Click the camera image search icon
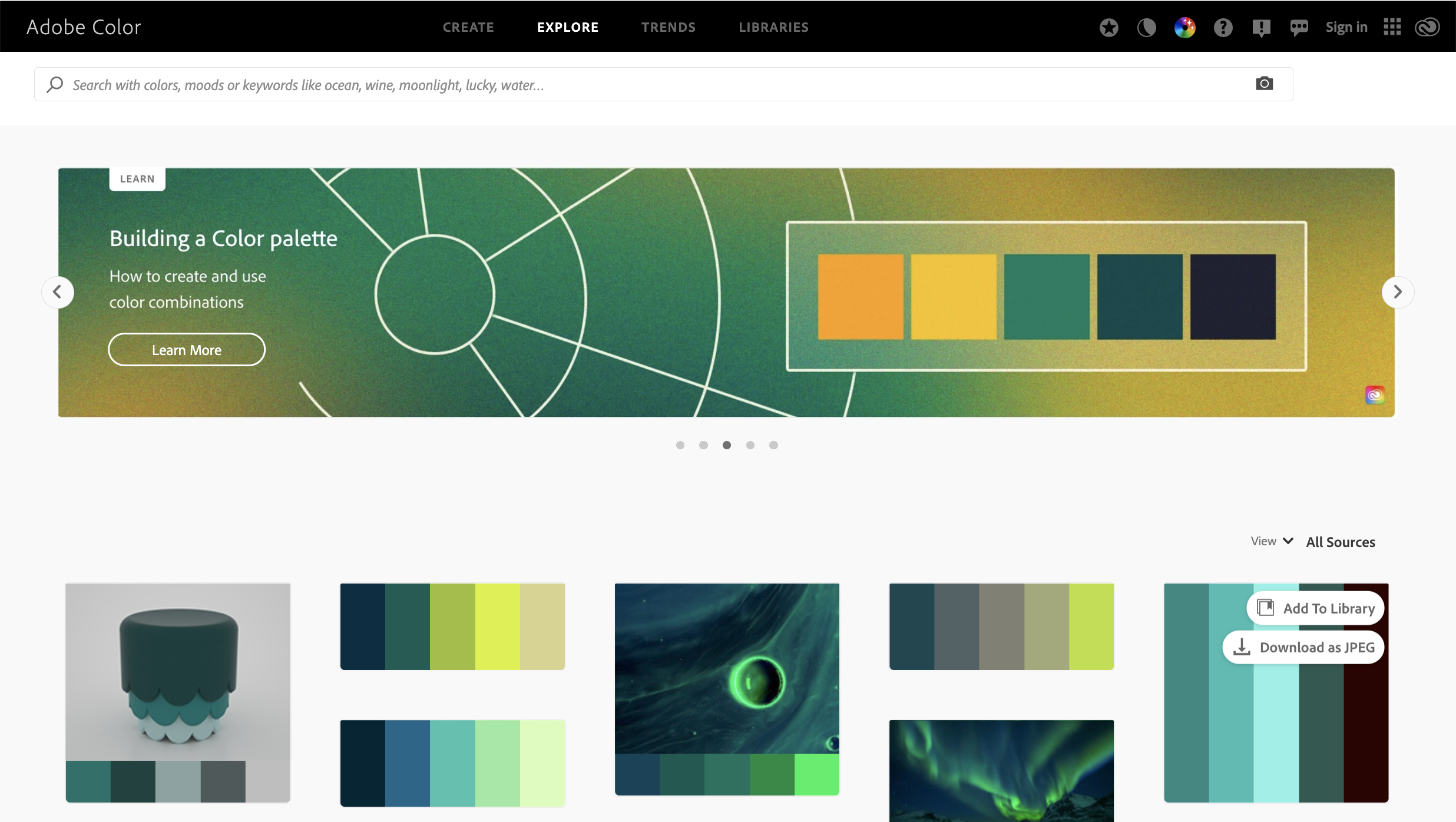Viewport: 1456px width, 822px height. (1264, 84)
